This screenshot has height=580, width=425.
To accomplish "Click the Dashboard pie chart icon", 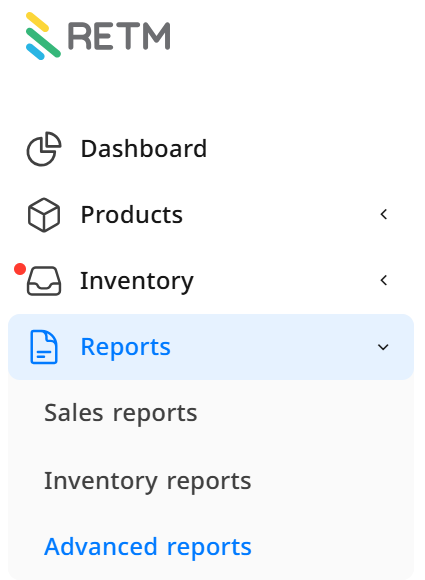I will 44,149.
